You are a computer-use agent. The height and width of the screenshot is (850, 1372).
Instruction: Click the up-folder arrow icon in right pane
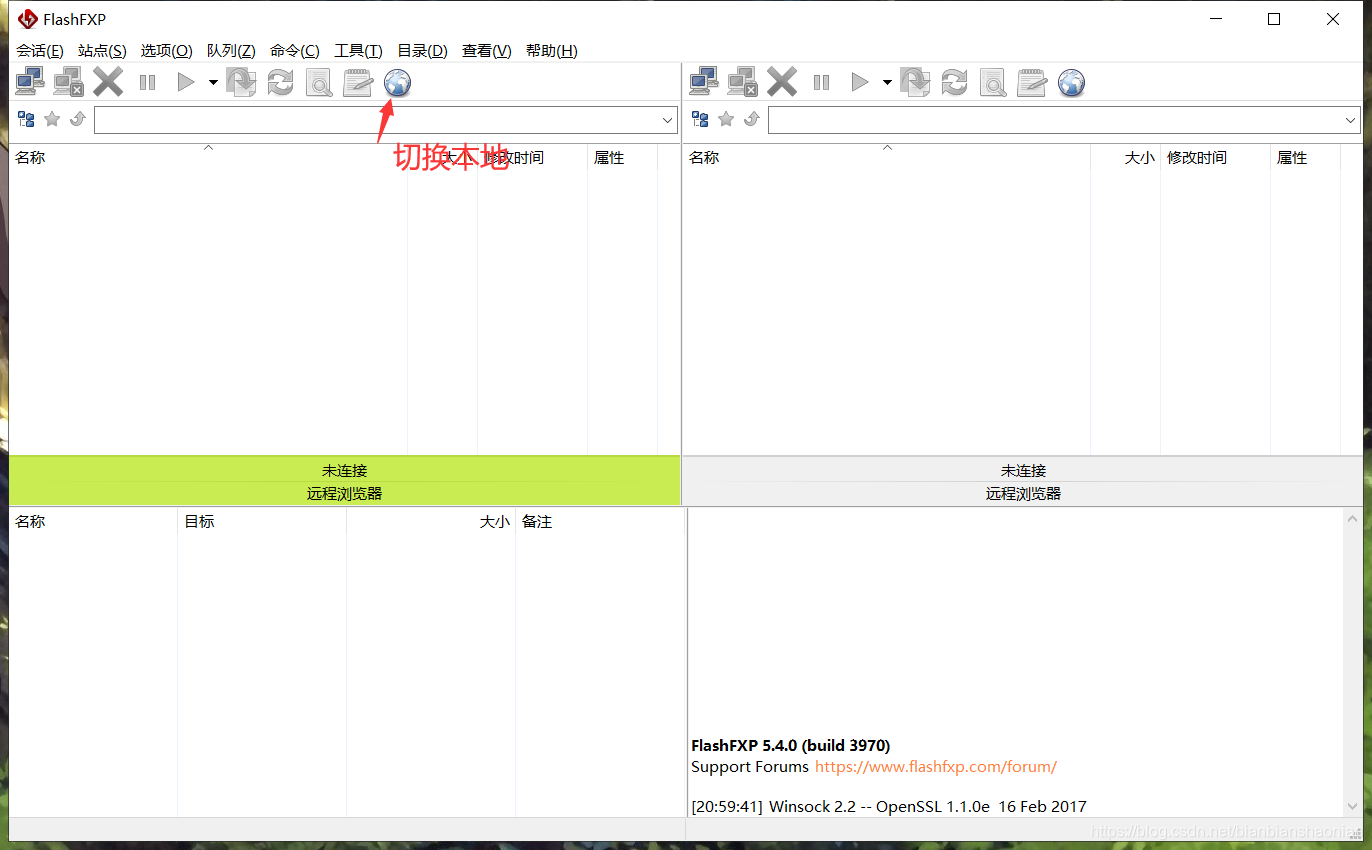click(751, 120)
